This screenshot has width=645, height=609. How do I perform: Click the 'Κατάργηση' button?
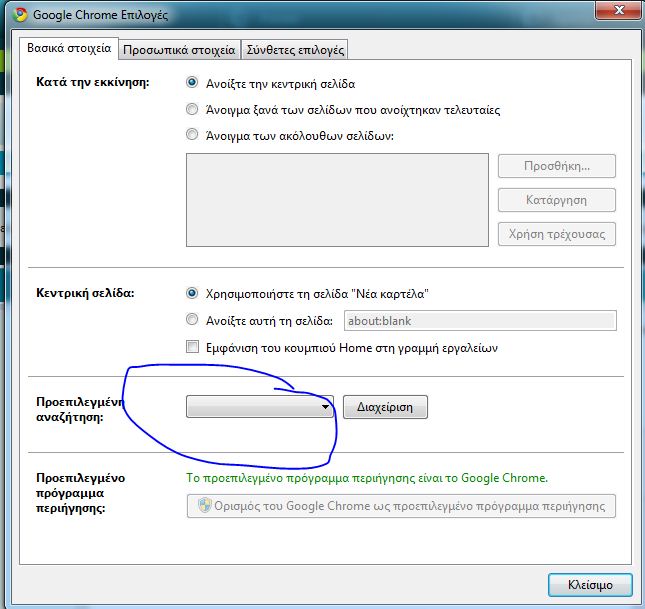point(557,200)
